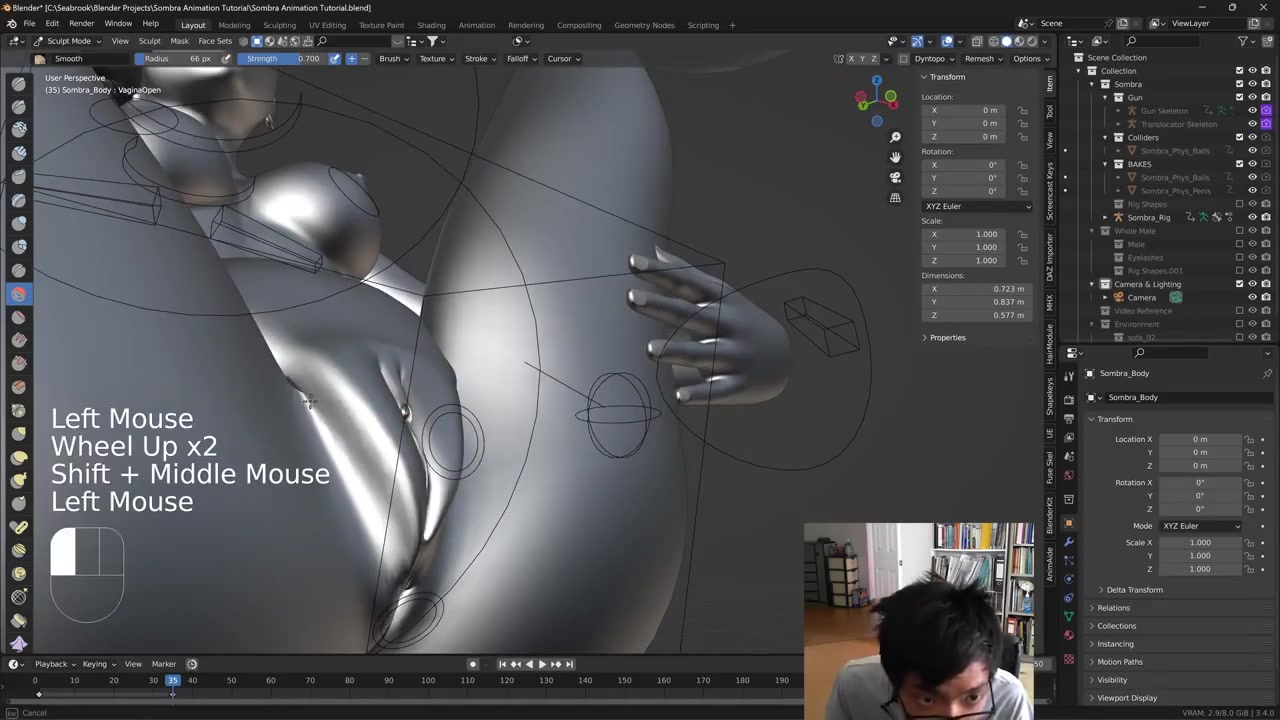This screenshot has height=720, width=1280.
Task: Select the highlighted Smooth brush in toolbar
Action: [19, 294]
